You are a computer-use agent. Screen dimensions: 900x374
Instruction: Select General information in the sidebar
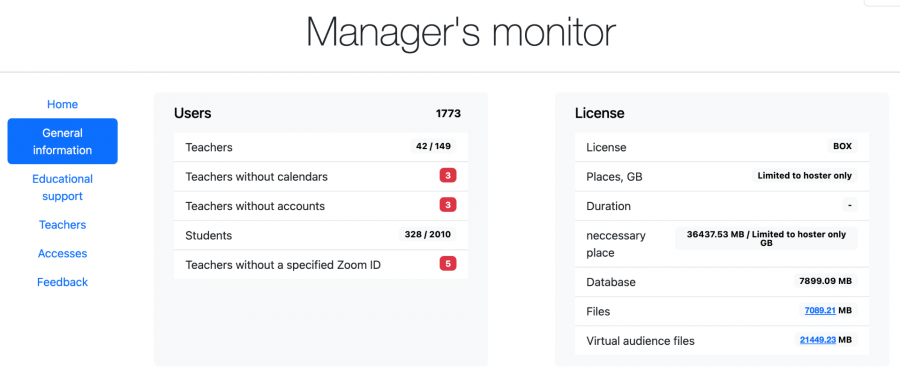point(63,141)
